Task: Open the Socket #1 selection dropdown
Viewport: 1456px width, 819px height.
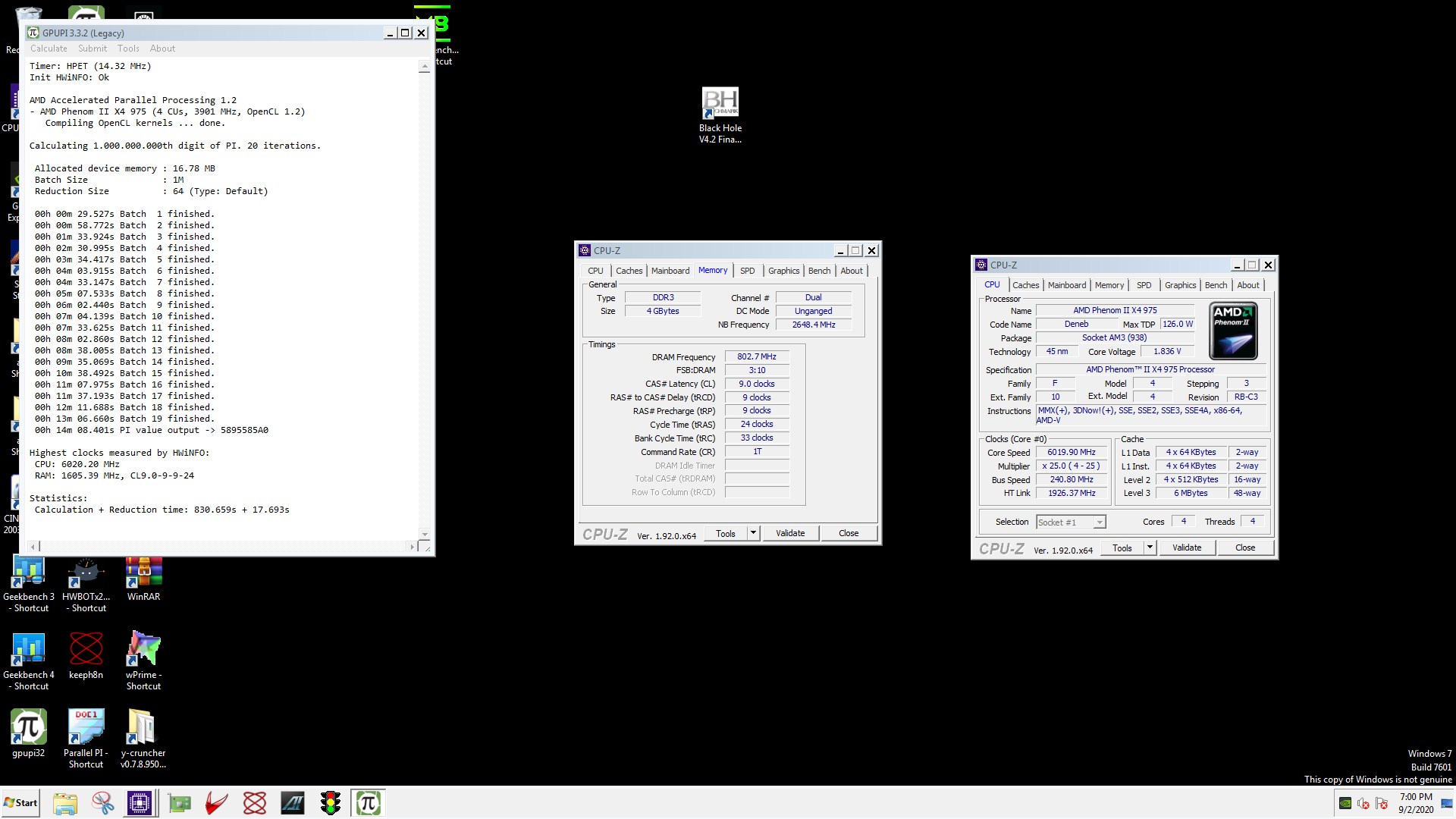Action: pos(1071,522)
